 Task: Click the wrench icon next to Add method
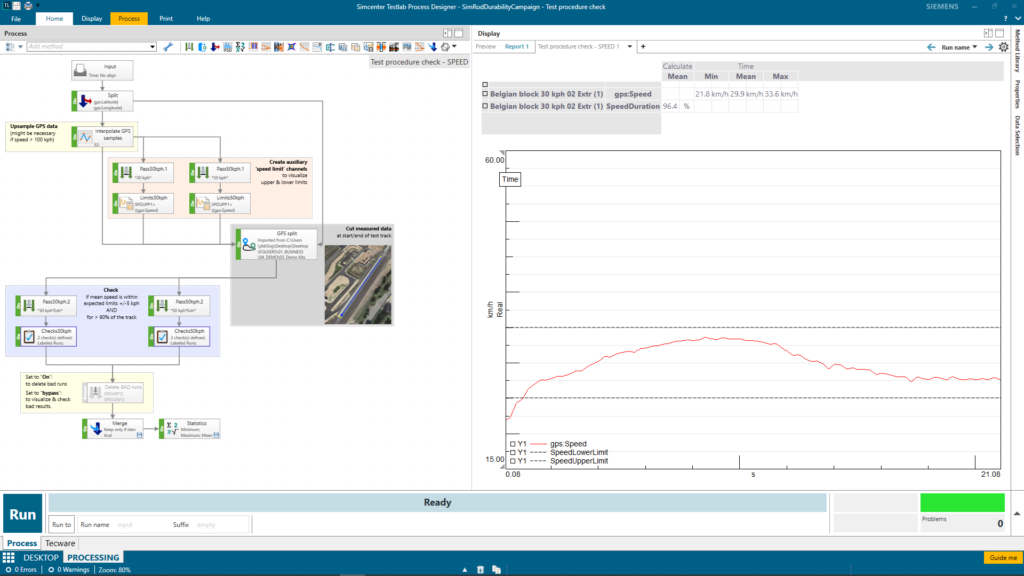[168, 47]
